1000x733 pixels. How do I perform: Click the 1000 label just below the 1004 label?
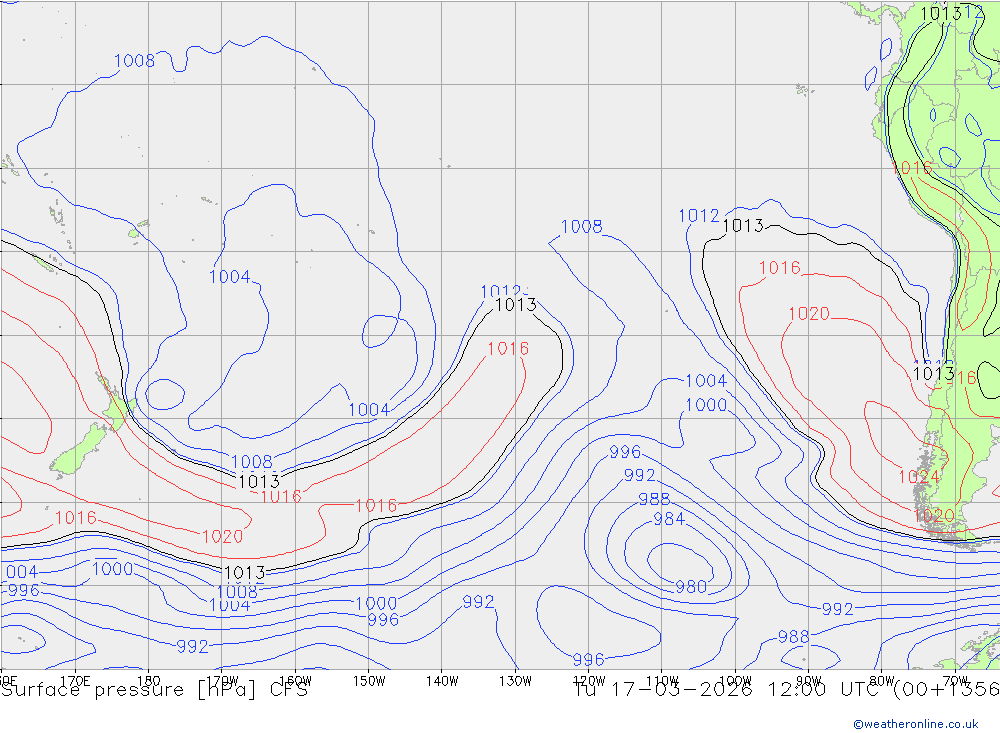706,405
